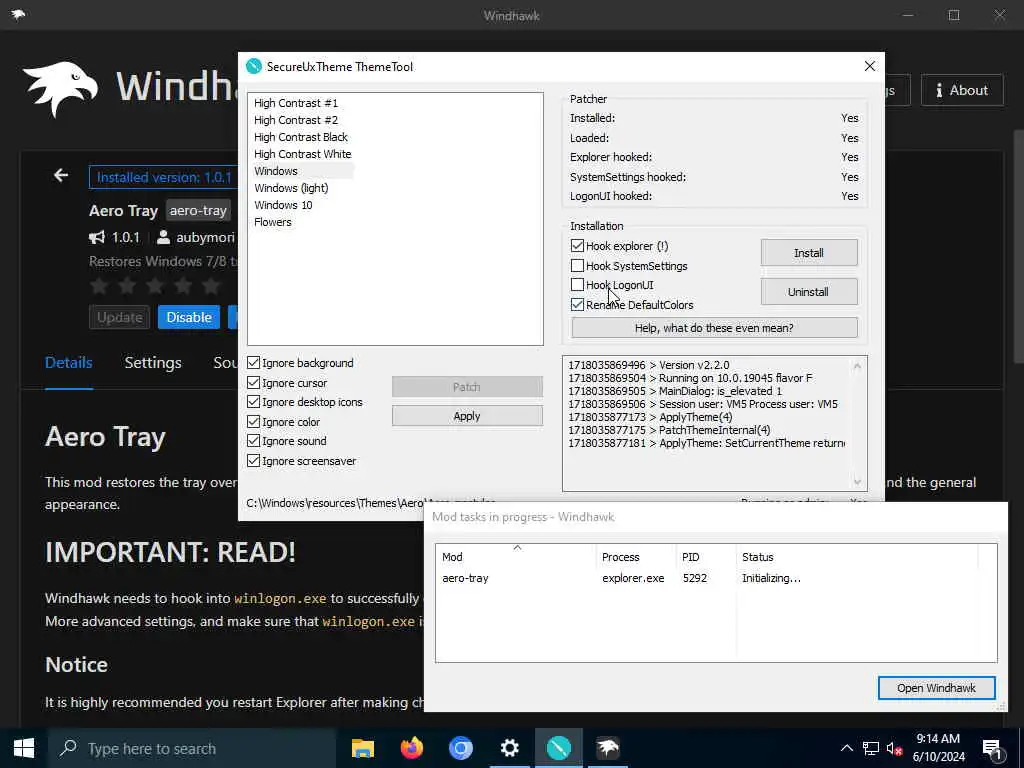The width and height of the screenshot is (1024, 768).
Task: Uncheck Ignore sound
Action: point(253,441)
